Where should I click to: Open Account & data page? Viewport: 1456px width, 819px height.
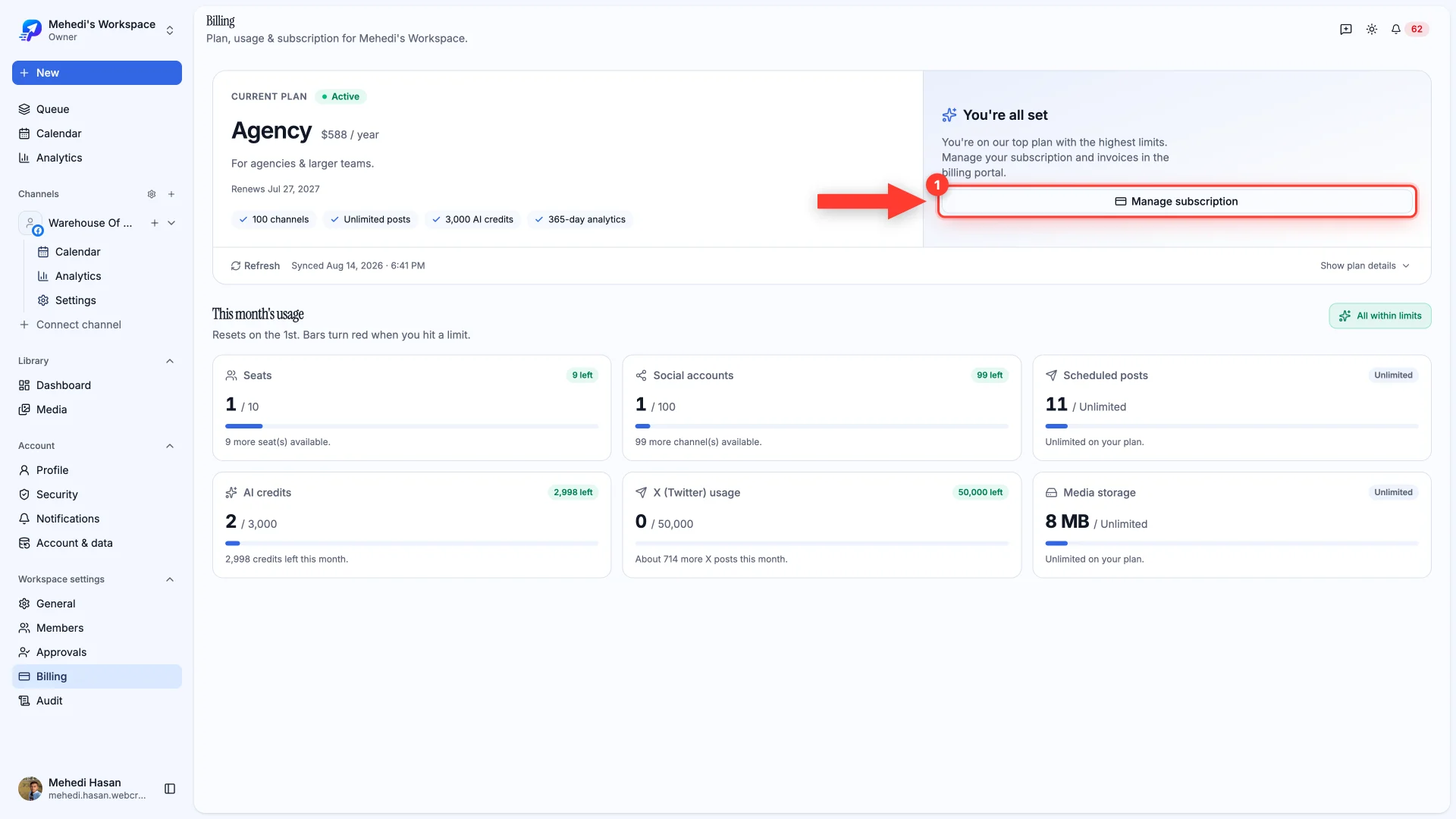coord(97,543)
